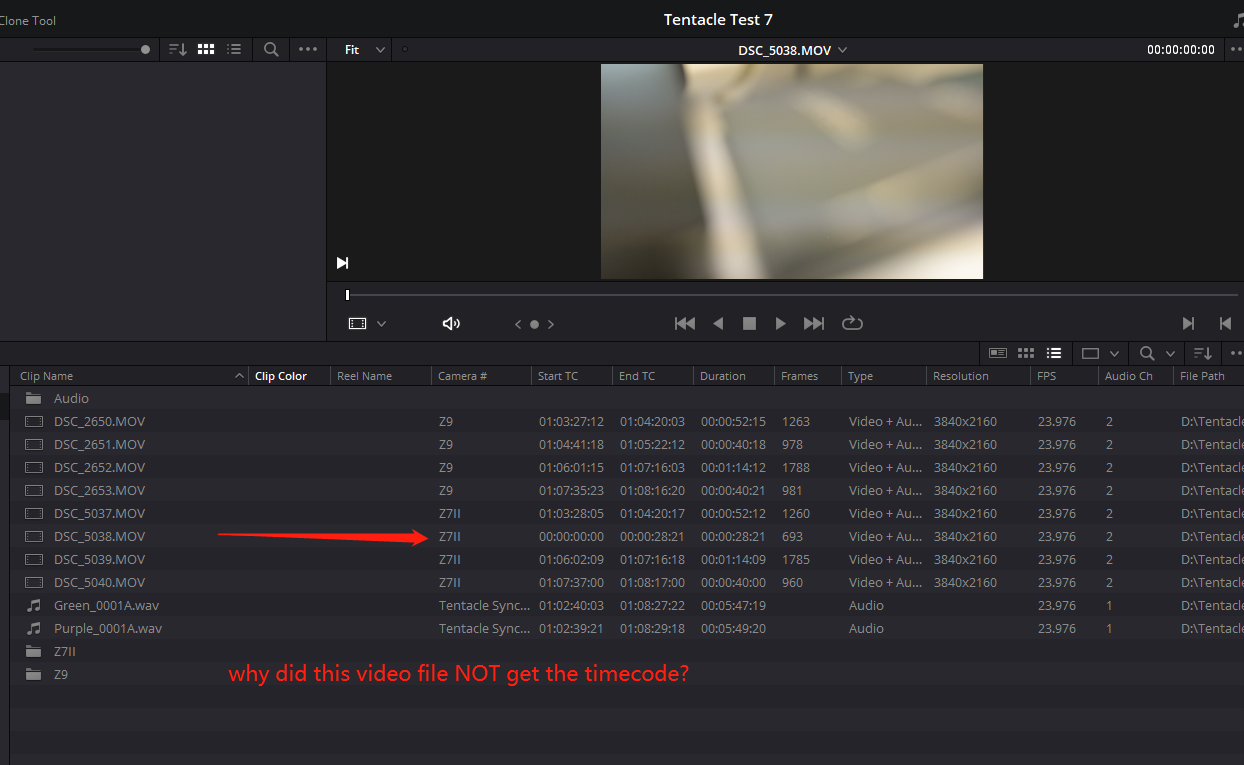Sort by Camera # column
The image size is (1244, 765).
462,376
